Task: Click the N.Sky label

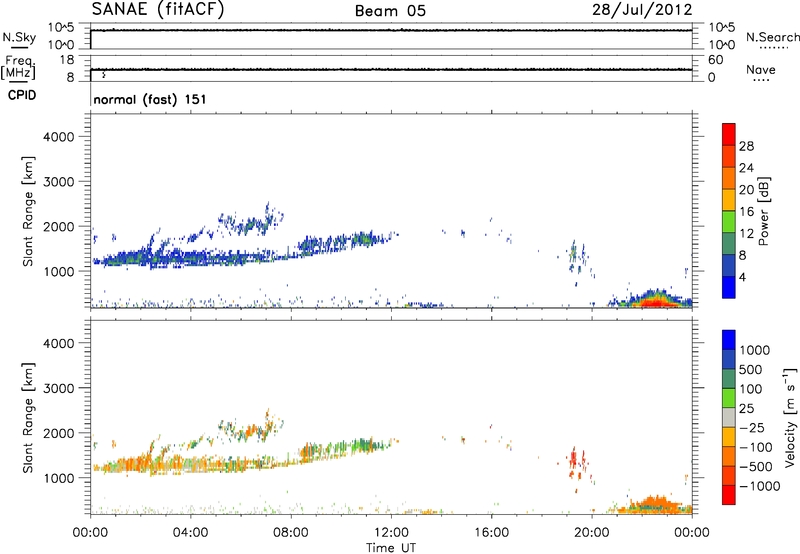Action: (19, 37)
